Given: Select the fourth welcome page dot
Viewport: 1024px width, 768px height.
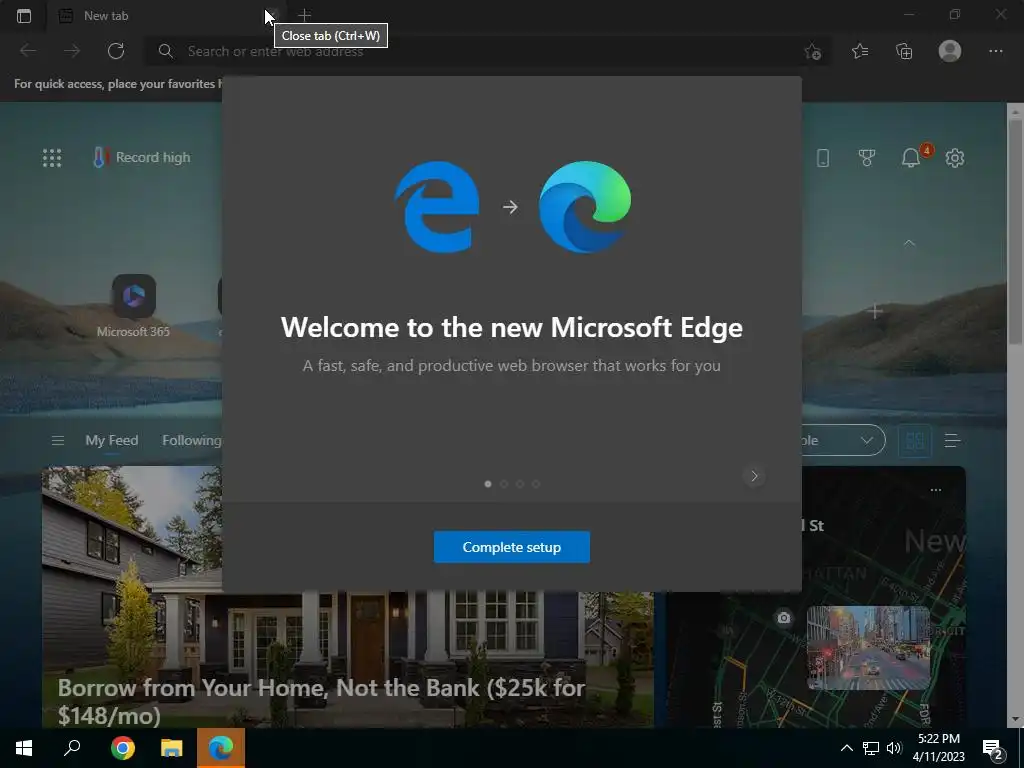Looking at the screenshot, I should click(536, 484).
